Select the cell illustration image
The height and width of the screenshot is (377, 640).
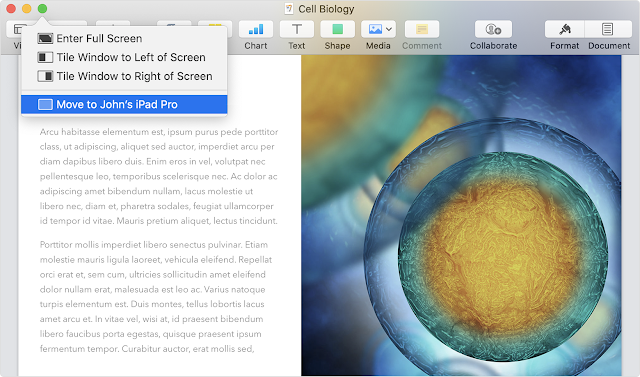coord(461,215)
